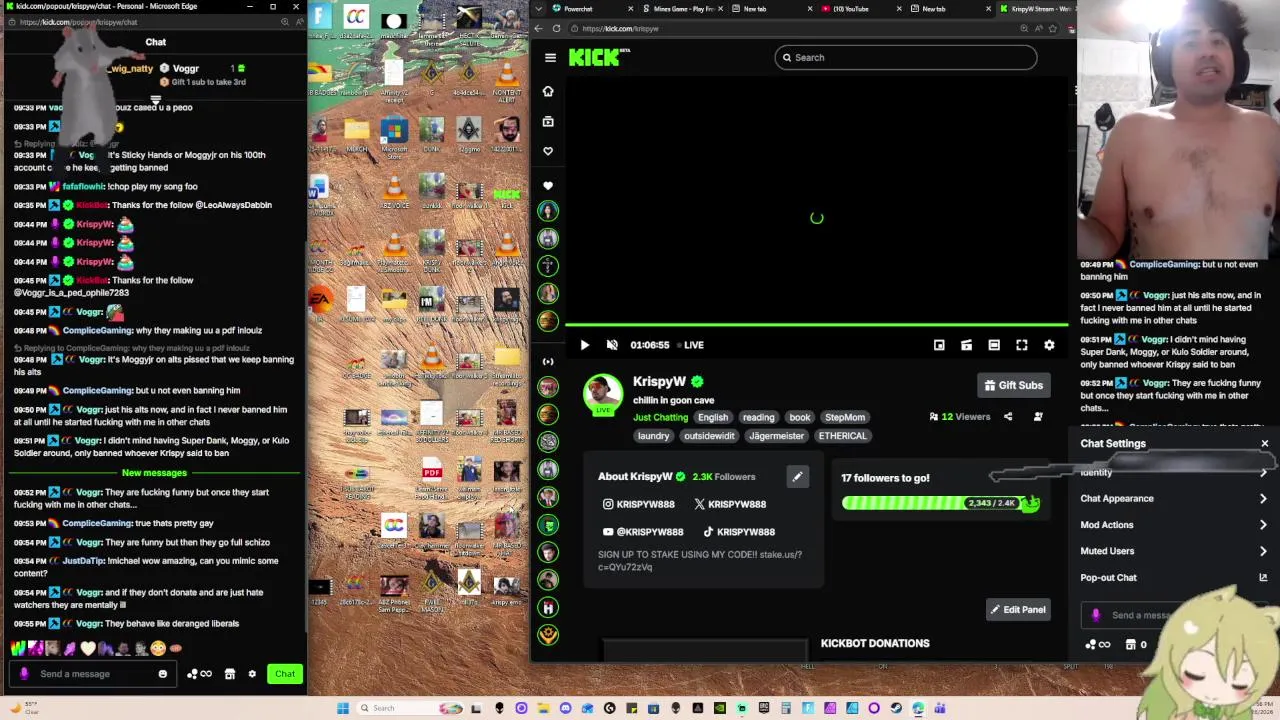Open the @KRISPYW888 YouTube link
This screenshot has width=1280, height=720.
(x=642, y=532)
